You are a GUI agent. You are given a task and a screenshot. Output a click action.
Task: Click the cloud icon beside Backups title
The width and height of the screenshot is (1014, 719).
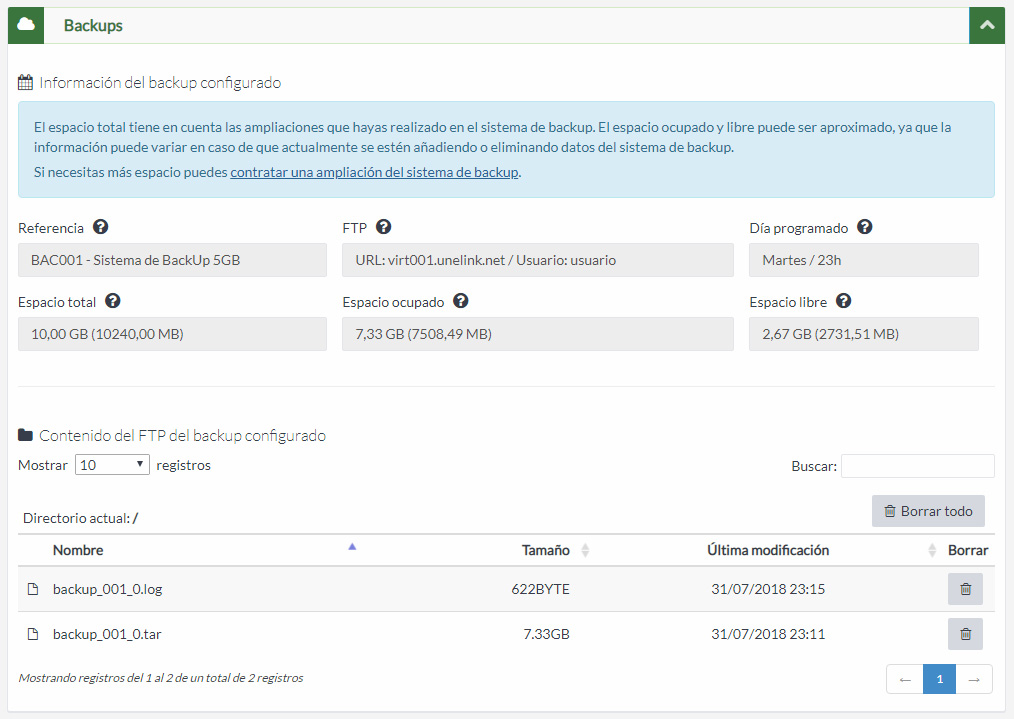point(26,25)
